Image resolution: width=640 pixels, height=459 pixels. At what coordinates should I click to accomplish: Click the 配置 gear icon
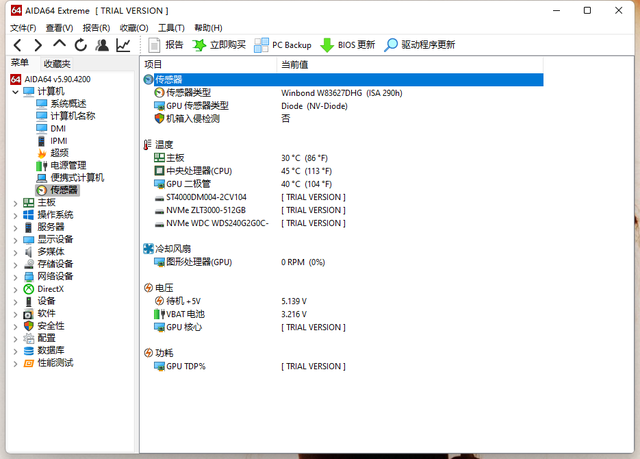(28, 338)
